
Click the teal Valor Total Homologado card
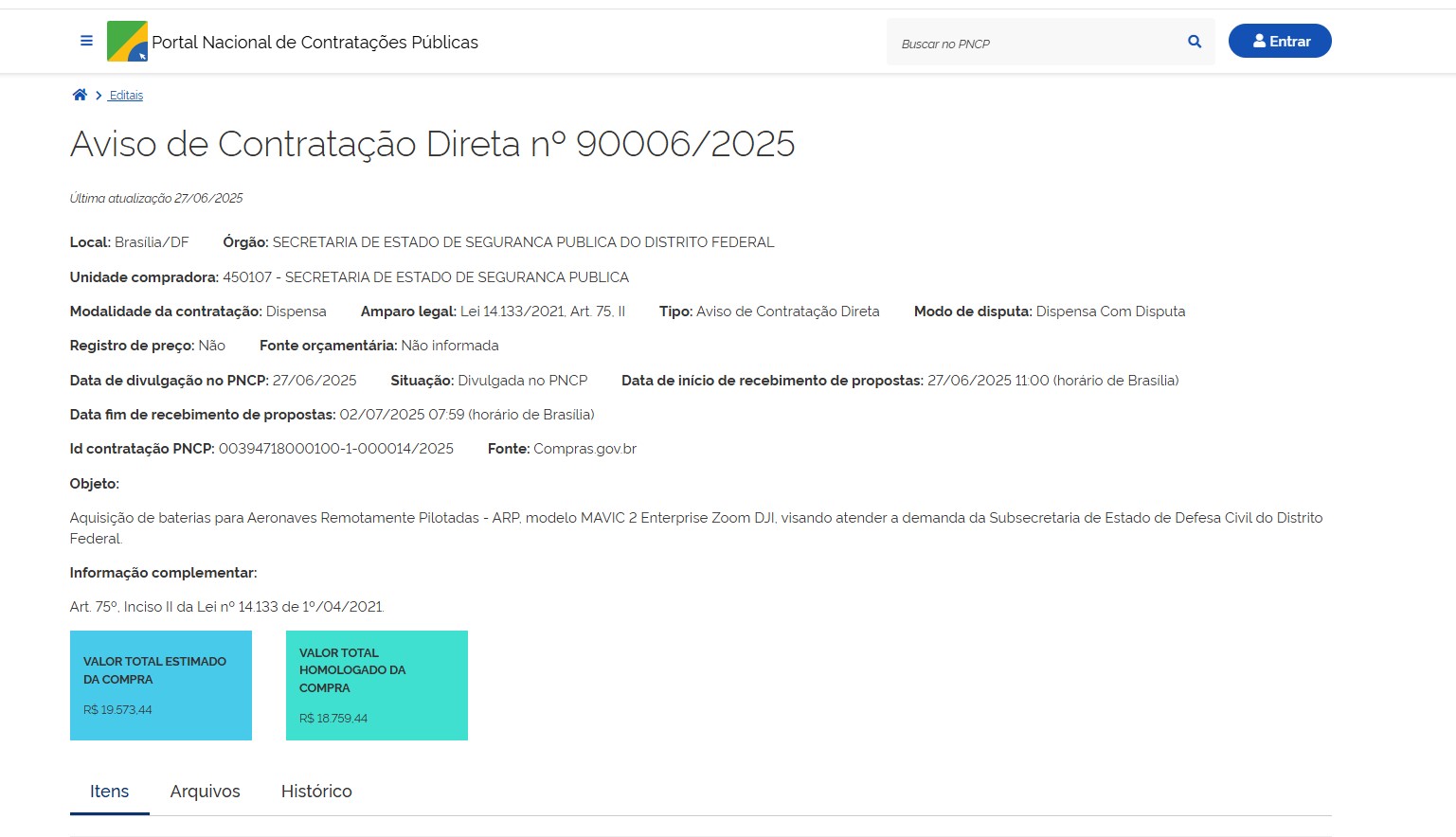(x=376, y=686)
